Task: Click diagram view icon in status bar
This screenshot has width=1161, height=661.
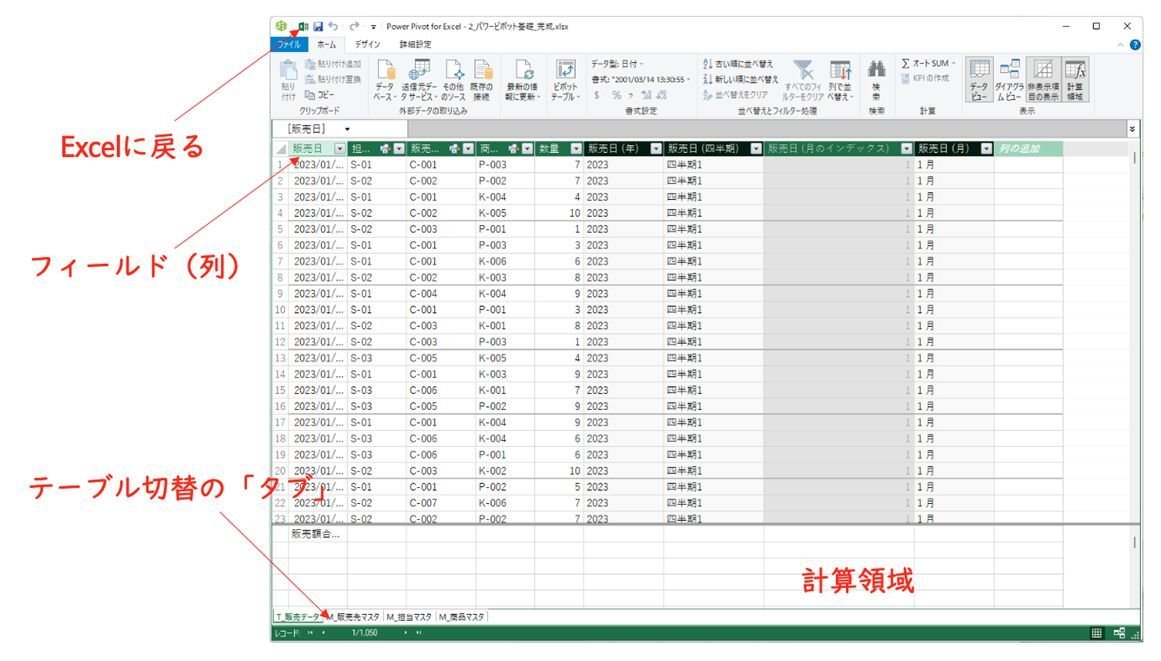Action: pyautogui.click(x=1119, y=634)
